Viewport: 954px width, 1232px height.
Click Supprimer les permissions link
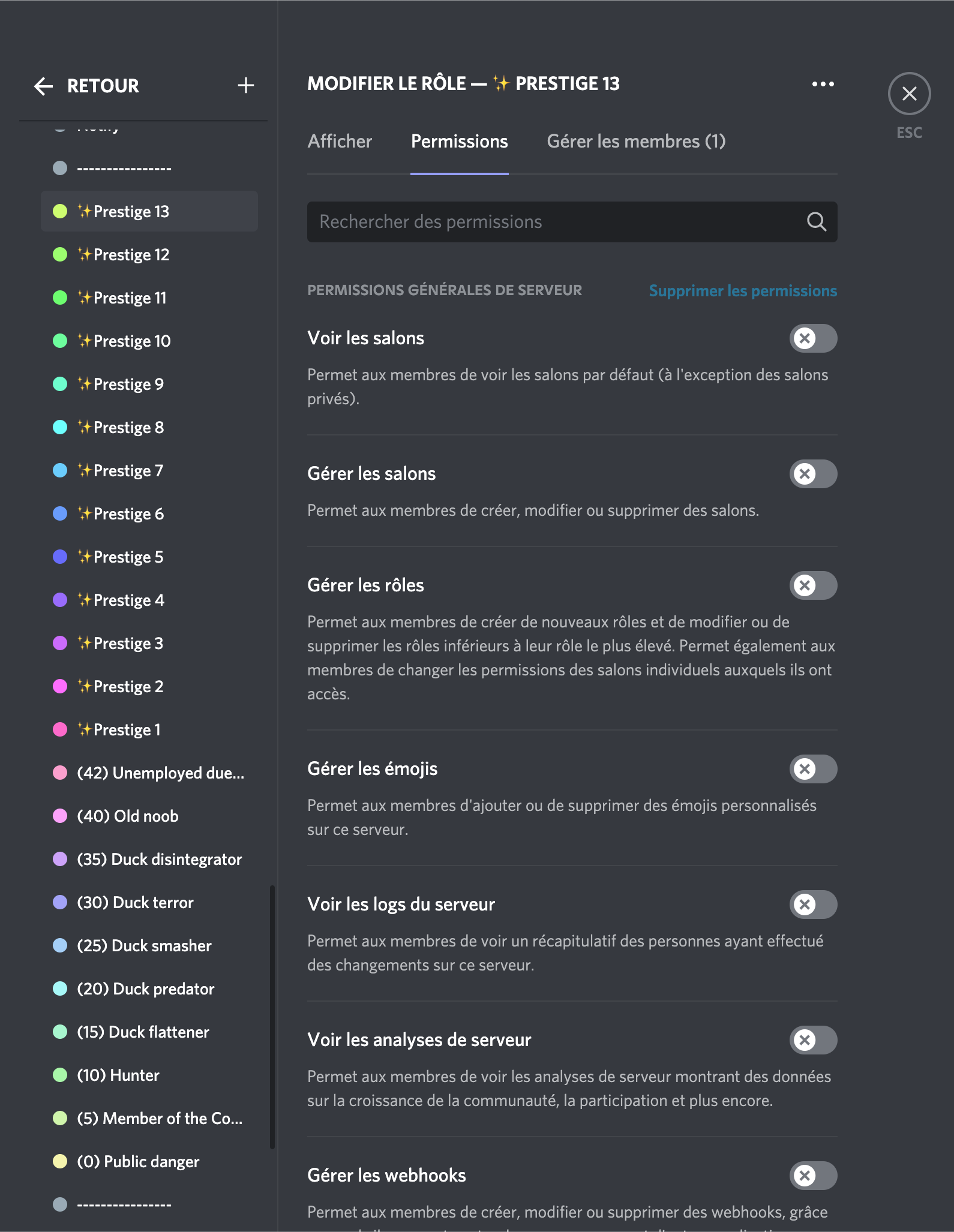(743, 291)
